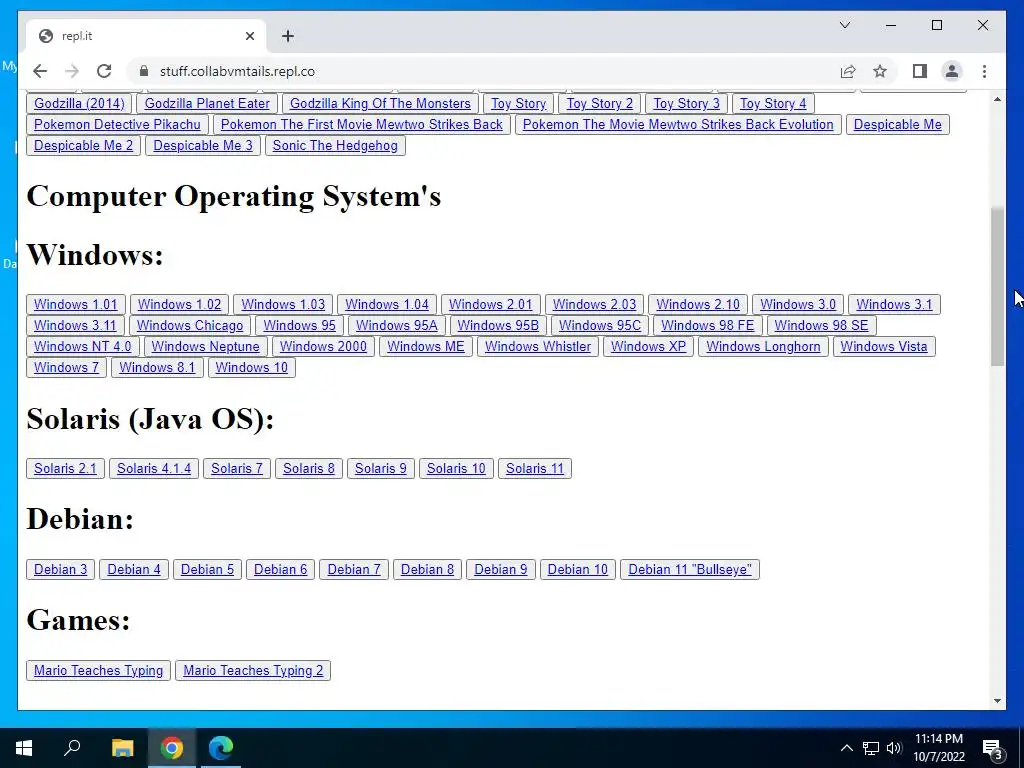Show hidden system tray icons
The image size is (1024, 768).
click(x=846, y=748)
